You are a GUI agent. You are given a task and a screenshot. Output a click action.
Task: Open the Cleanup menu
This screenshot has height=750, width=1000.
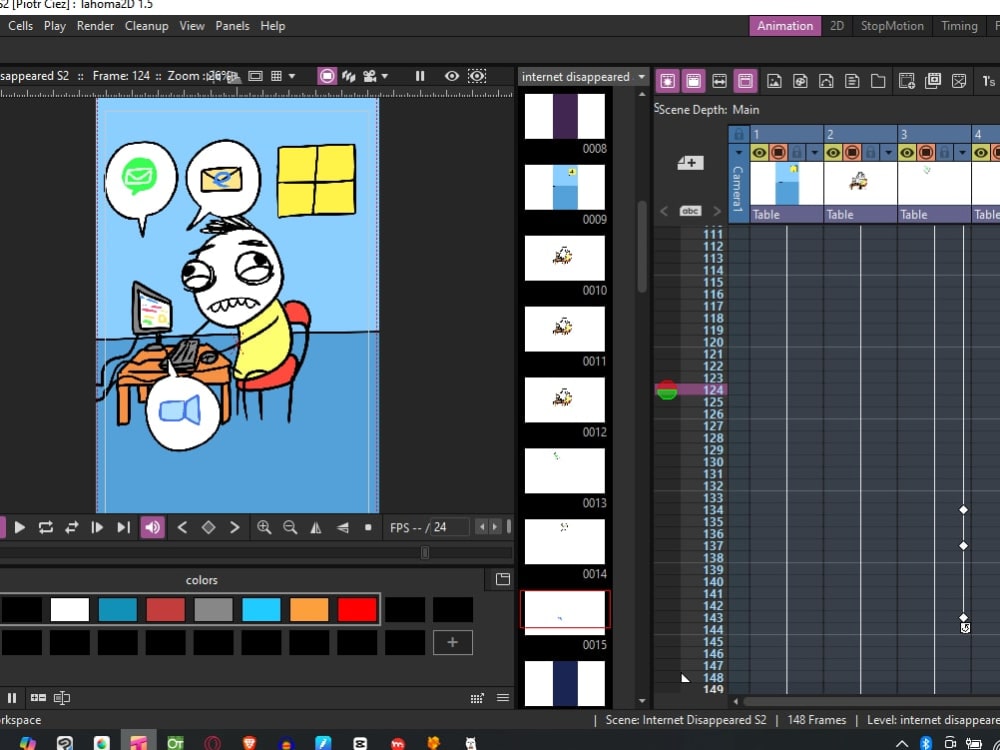pyautogui.click(x=147, y=26)
